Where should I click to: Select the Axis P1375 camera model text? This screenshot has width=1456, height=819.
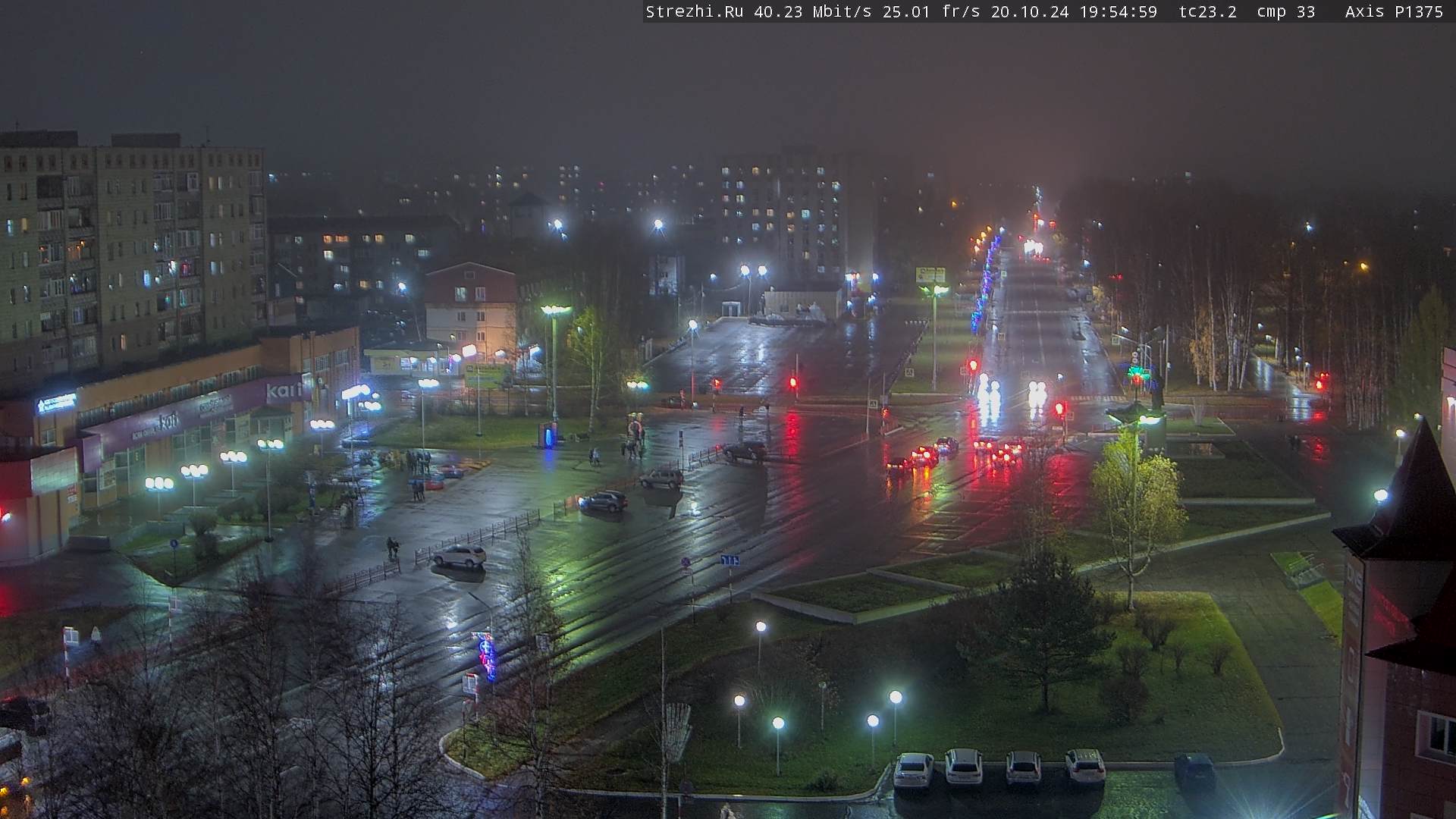click(1395, 11)
